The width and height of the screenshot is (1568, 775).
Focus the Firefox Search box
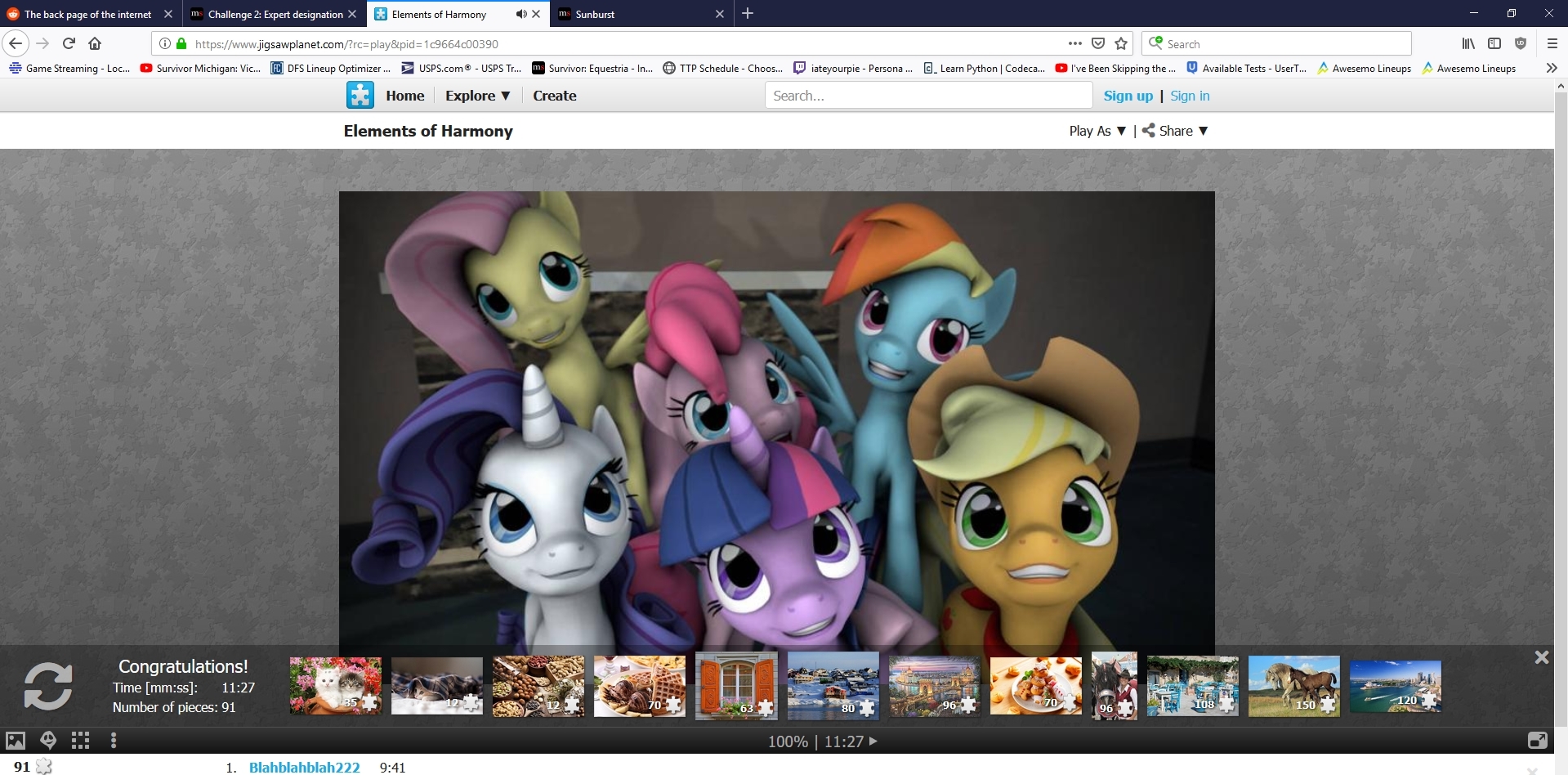point(1276,43)
